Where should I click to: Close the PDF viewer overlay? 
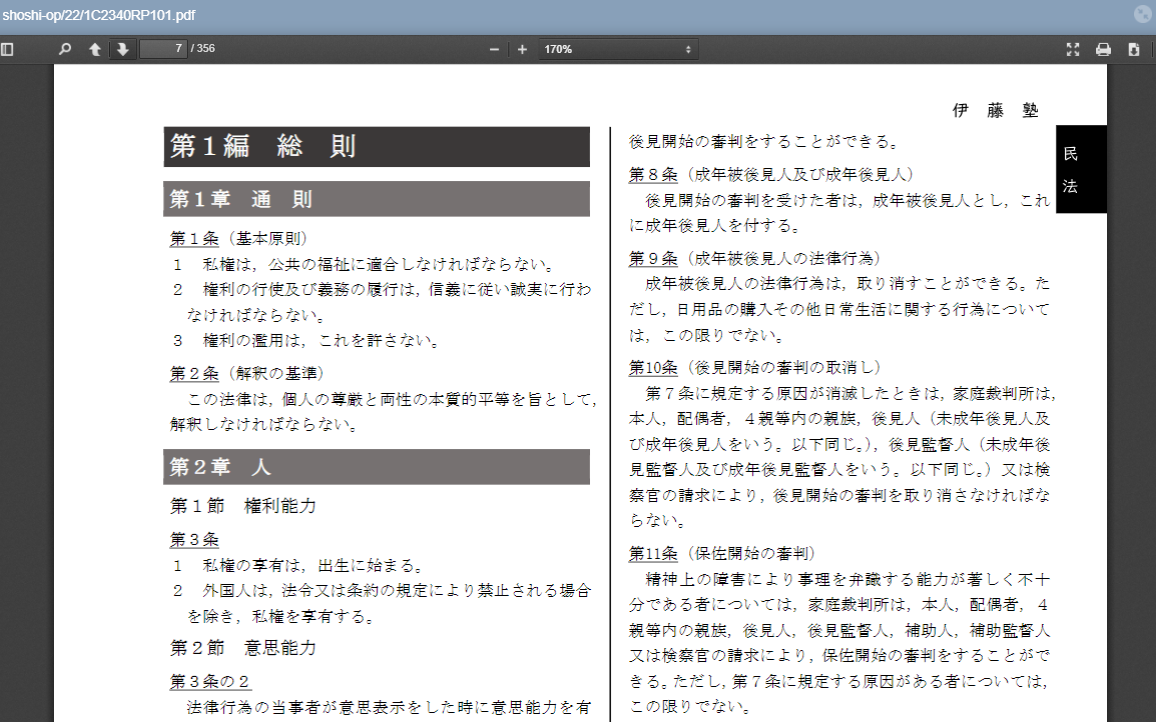[1143, 14]
